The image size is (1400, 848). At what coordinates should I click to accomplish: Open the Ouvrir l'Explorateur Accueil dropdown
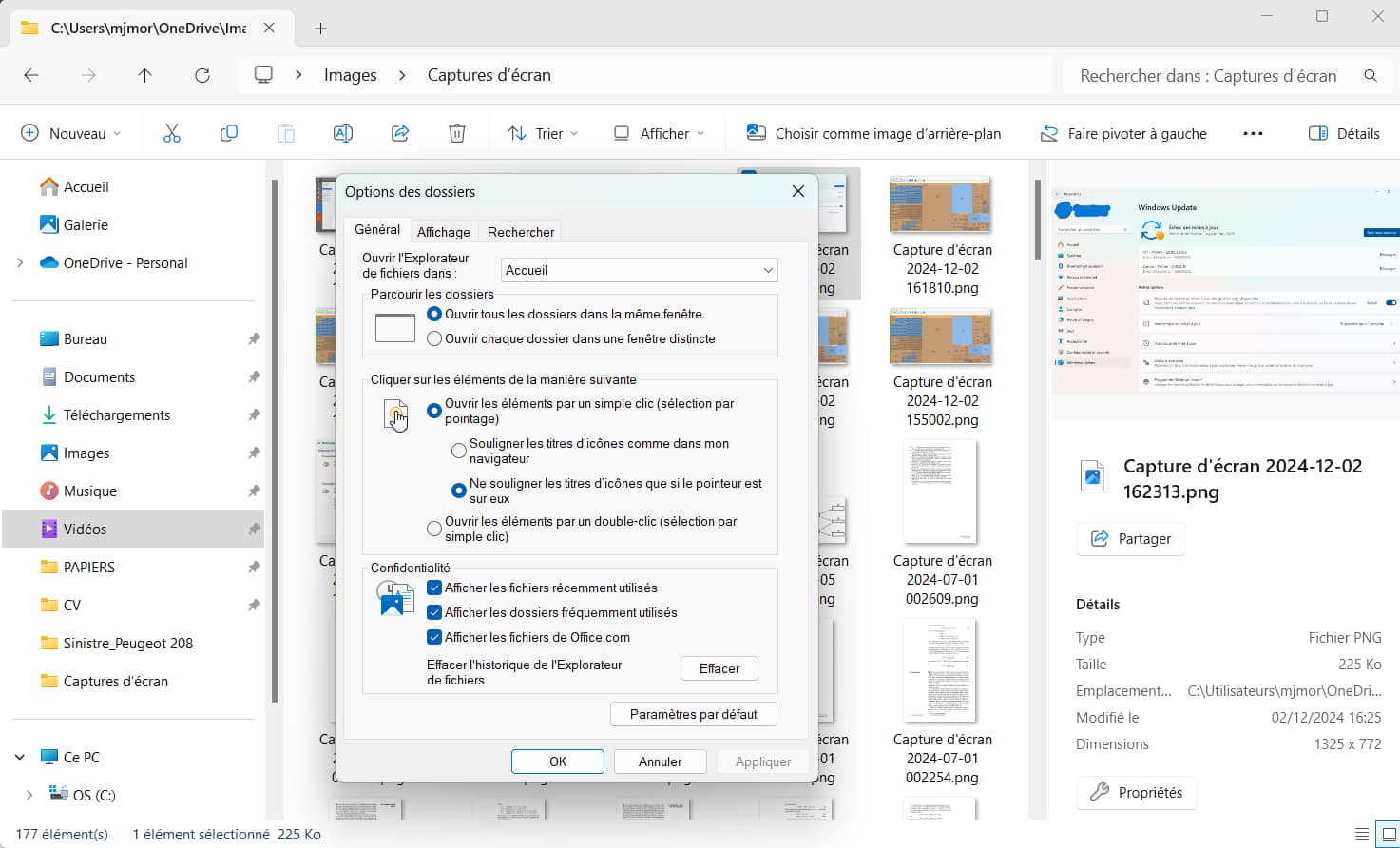pyautogui.click(x=639, y=270)
